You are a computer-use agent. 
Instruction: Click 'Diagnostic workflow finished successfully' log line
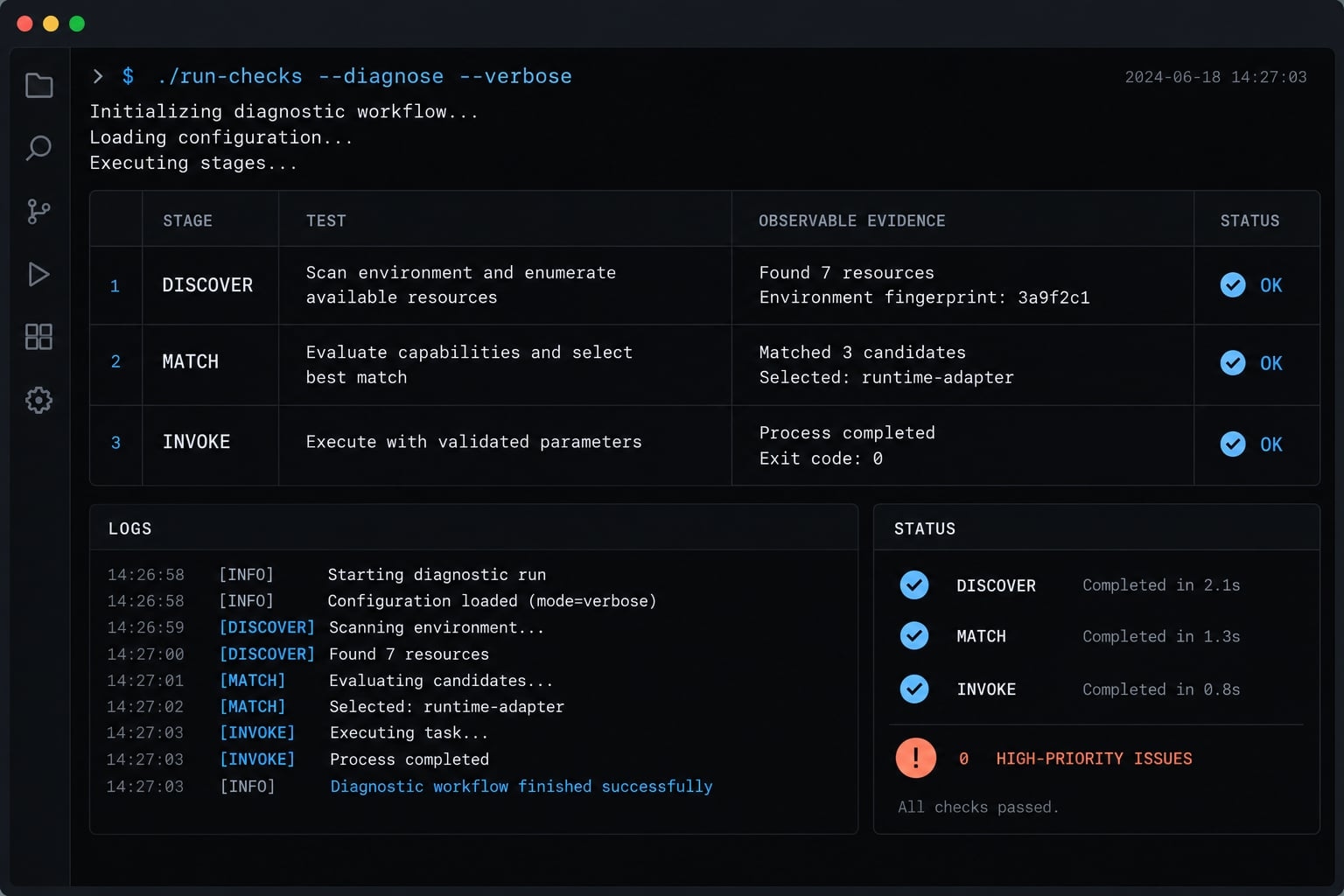pos(521,786)
